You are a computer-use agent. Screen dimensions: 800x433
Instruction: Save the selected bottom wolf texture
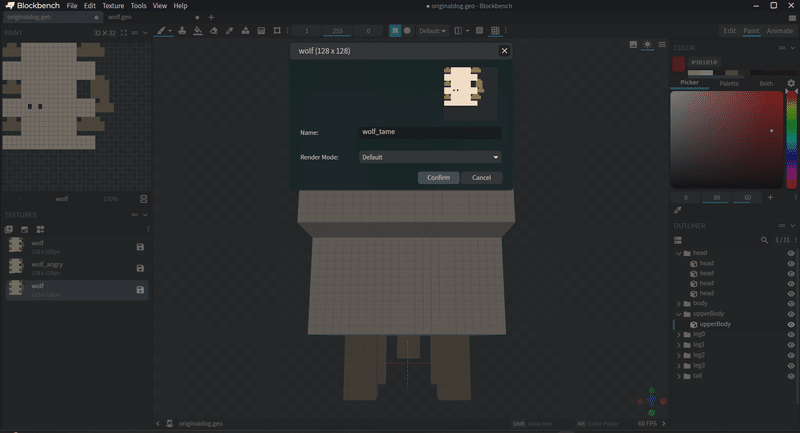pyautogui.click(x=140, y=290)
